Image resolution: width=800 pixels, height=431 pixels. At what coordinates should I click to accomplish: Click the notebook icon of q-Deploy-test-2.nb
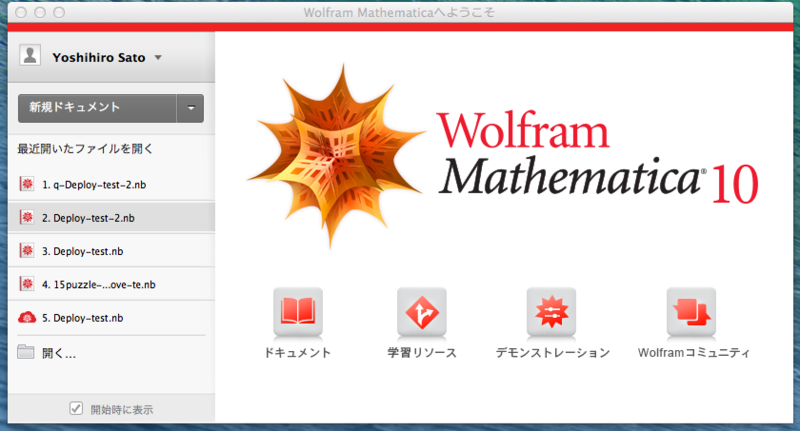pyautogui.click(x=27, y=184)
